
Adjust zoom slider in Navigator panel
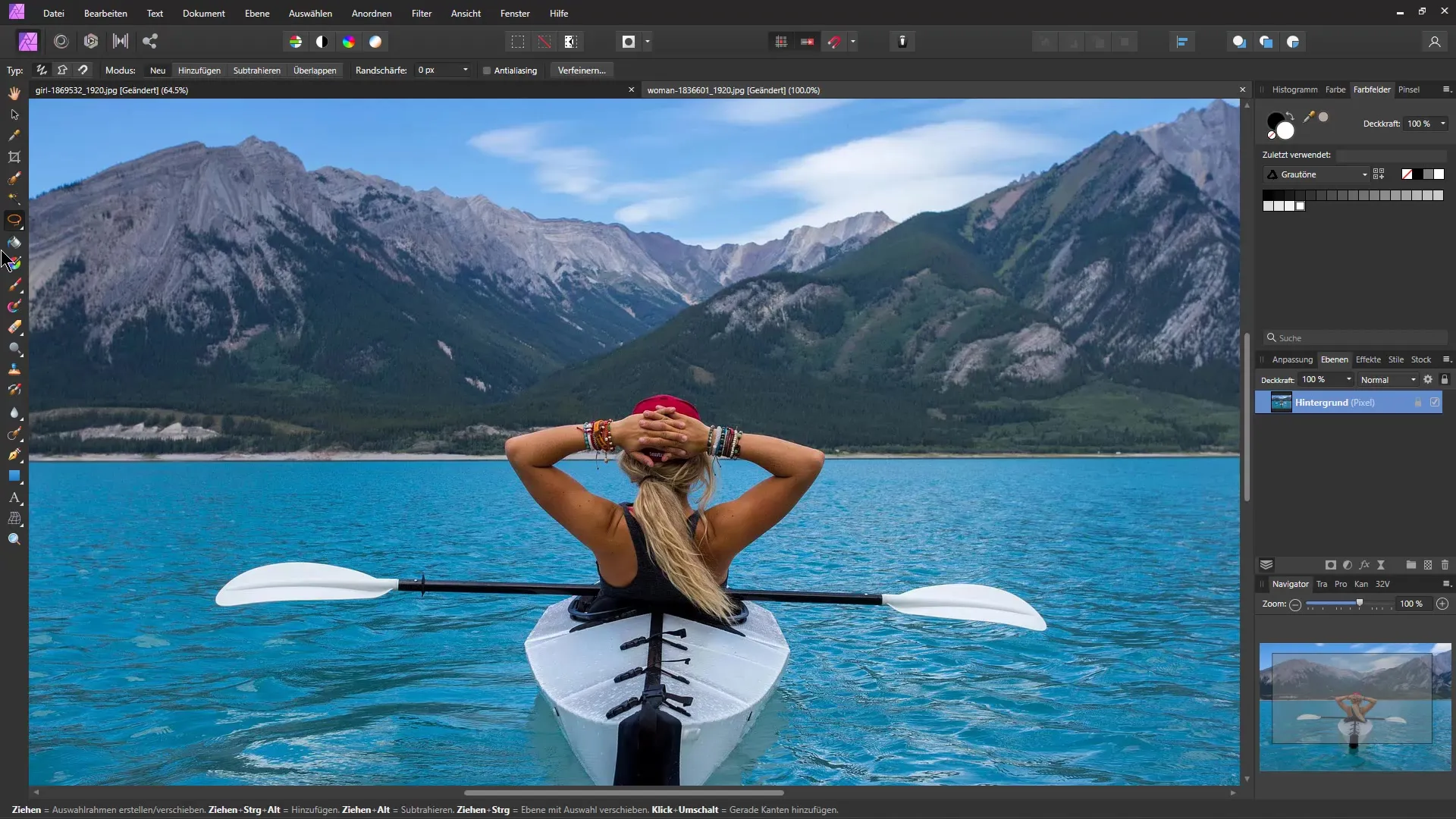coord(1358,603)
